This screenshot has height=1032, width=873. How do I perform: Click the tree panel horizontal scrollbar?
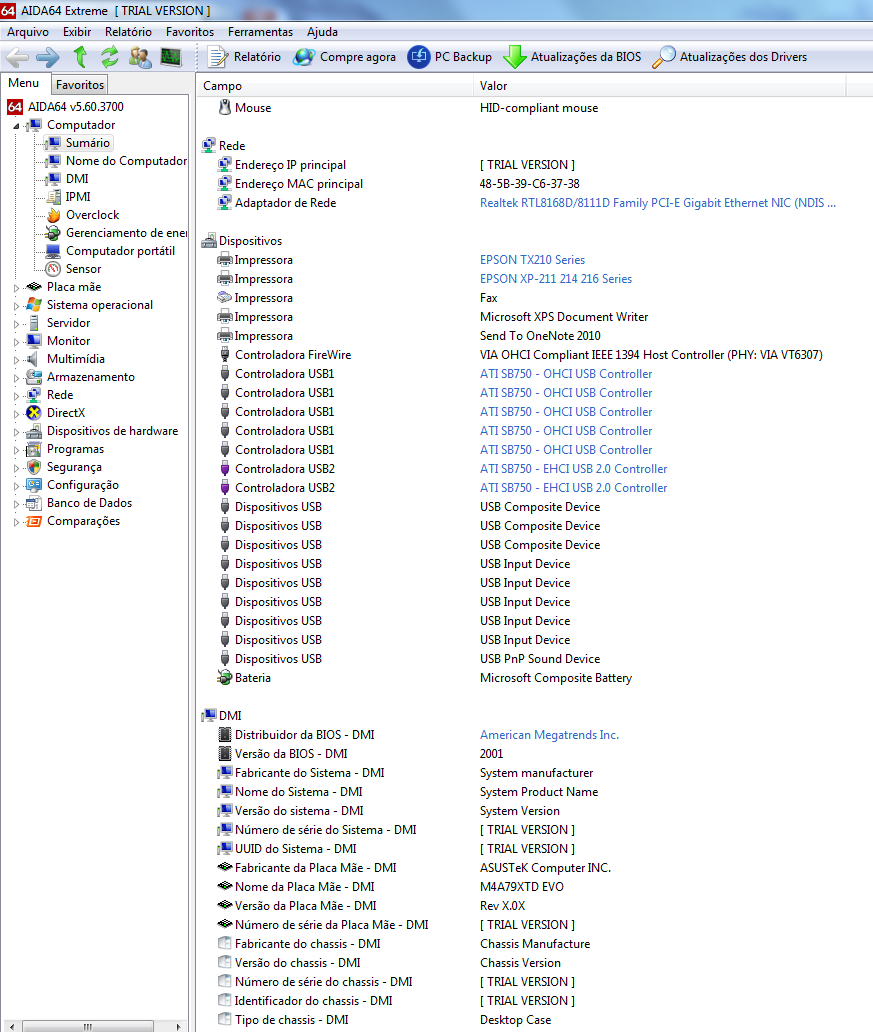(x=88, y=1026)
